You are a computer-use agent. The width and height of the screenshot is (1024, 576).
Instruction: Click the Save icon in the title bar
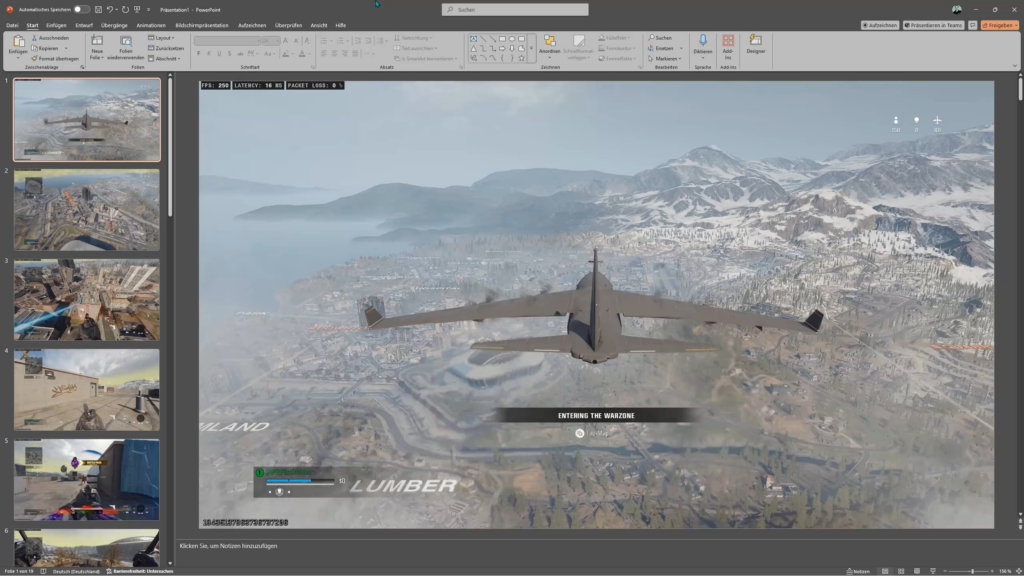98,10
